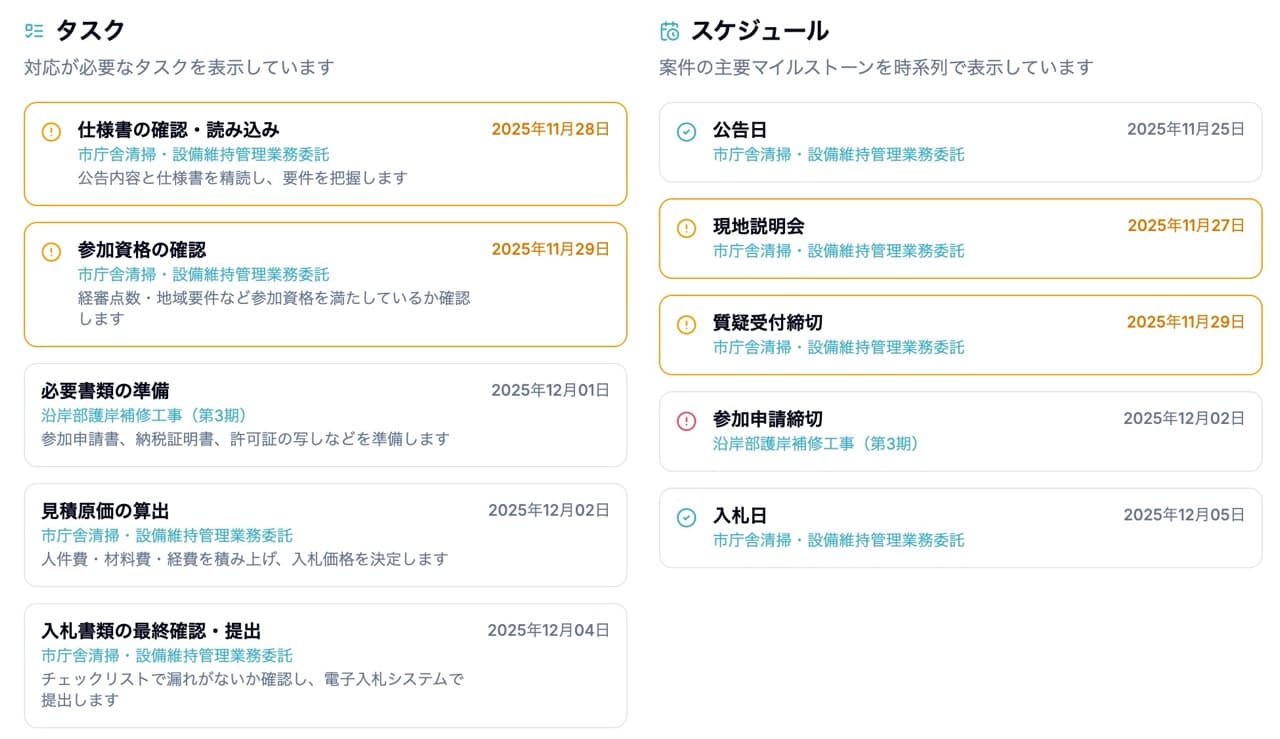Click warning icon on 質疑受付締切 milestone

tap(686, 324)
